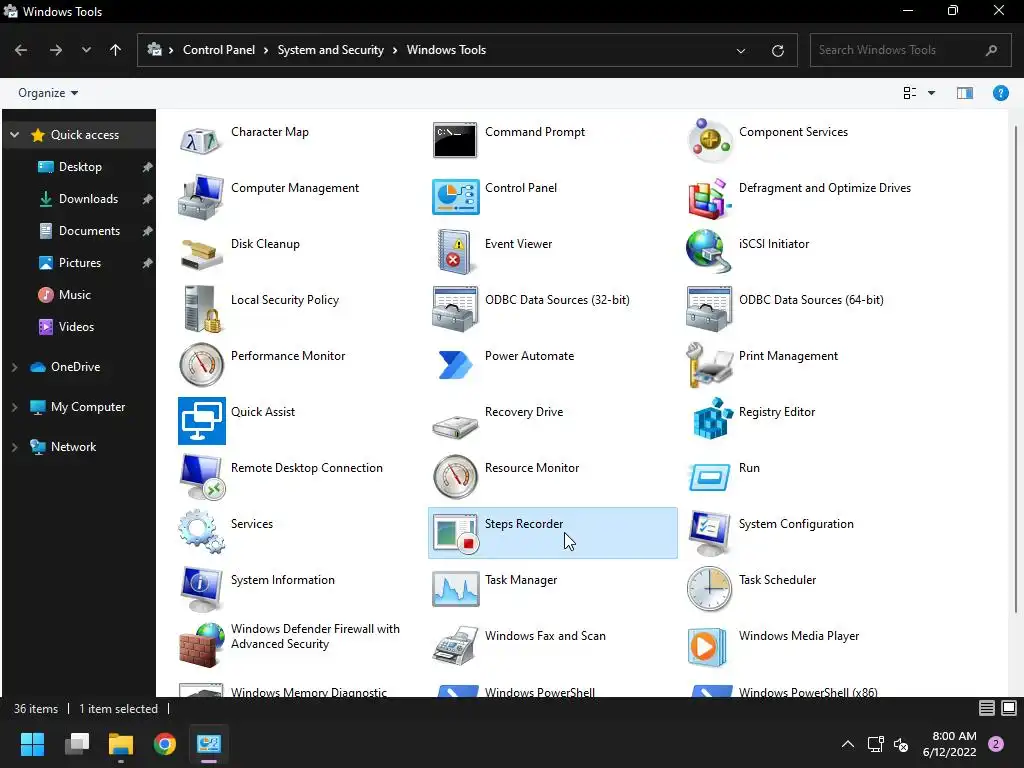Open the Windows Start button
Screen dimensions: 1024x768
coord(32,744)
